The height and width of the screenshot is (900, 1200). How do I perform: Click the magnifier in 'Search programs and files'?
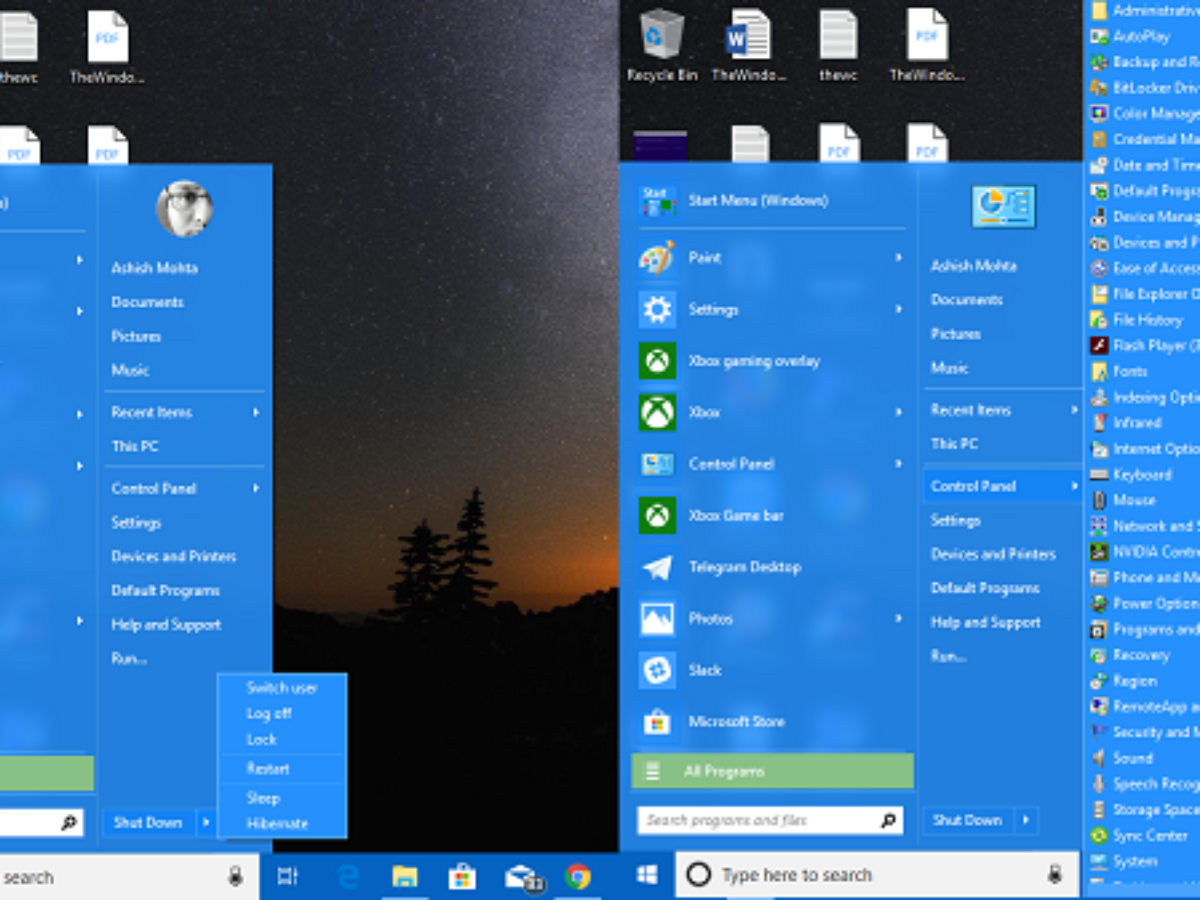[x=888, y=820]
